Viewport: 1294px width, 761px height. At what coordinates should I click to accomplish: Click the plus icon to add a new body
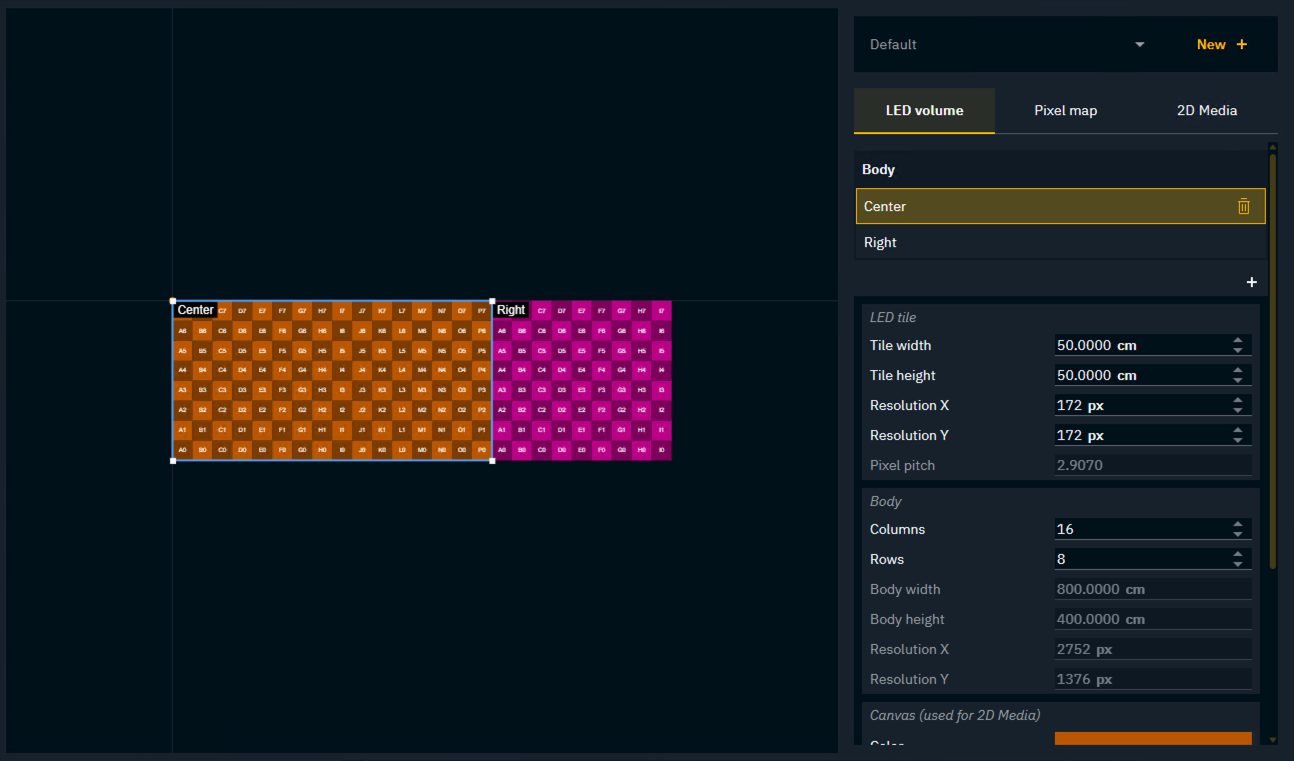(1251, 282)
